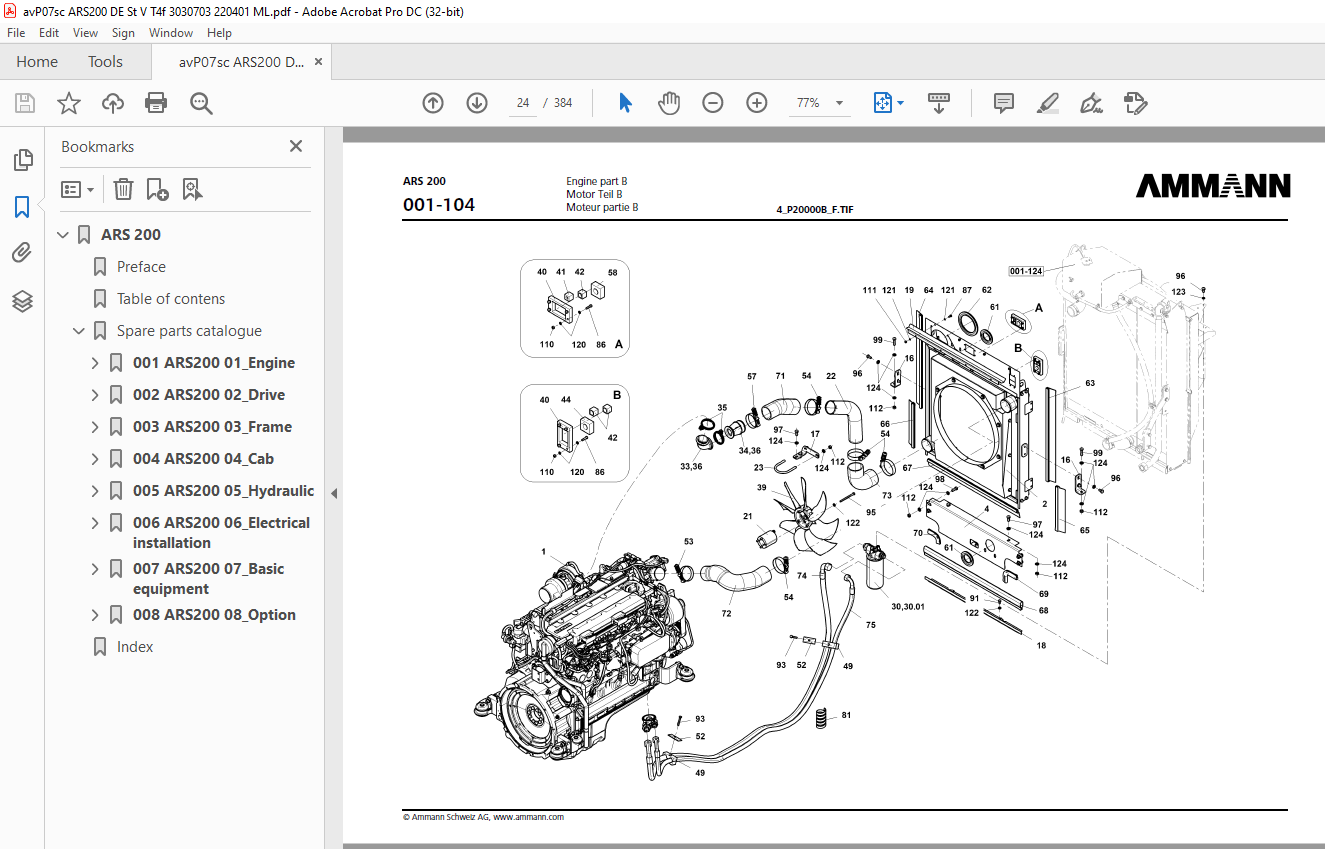
Task: Open the Sign menu
Action: (x=123, y=33)
